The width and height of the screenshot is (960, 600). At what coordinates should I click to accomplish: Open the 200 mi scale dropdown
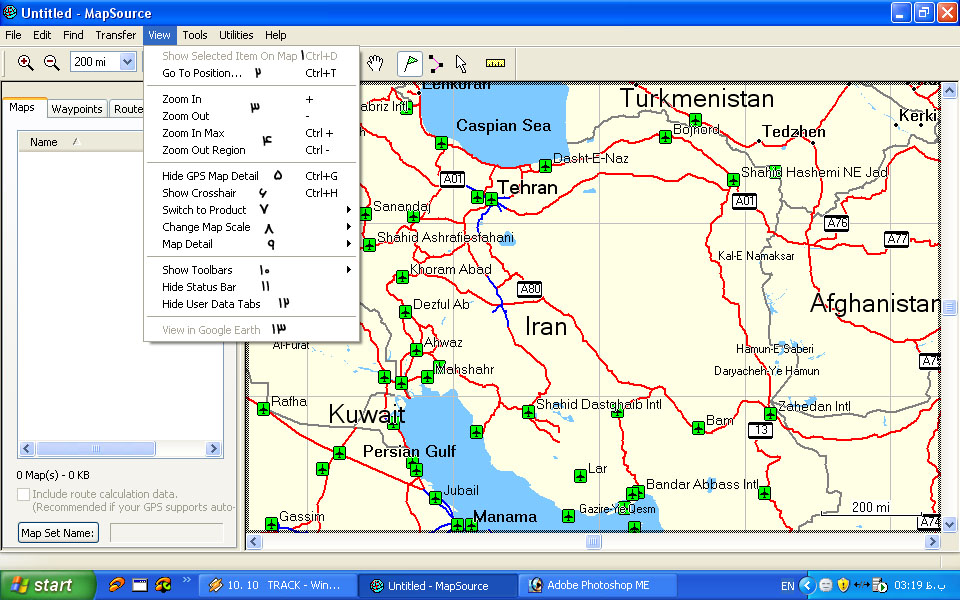(x=127, y=62)
